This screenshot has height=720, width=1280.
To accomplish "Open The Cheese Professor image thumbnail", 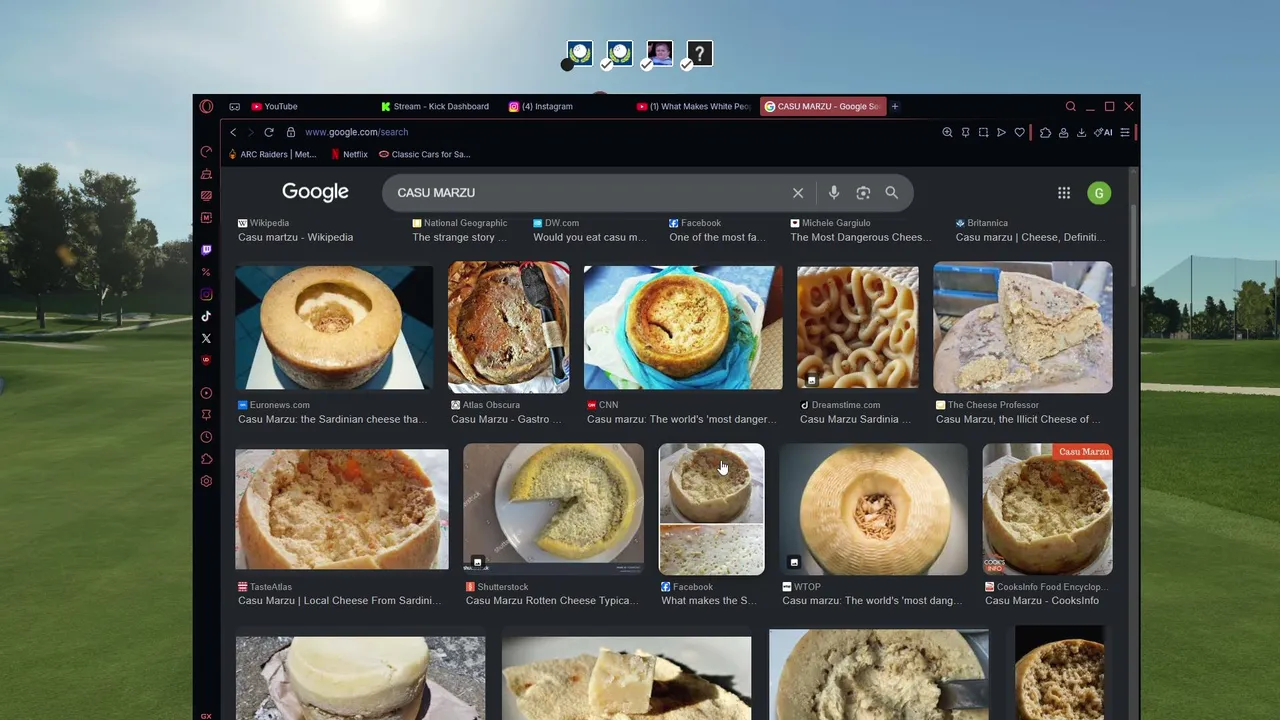I will pyautogui.click(x=1022, y=327).
